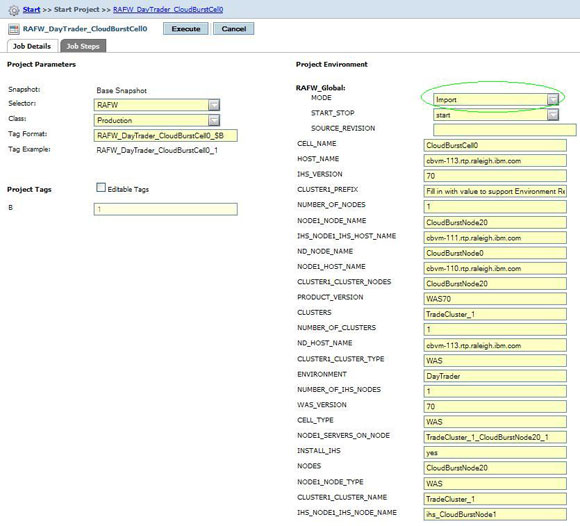Click the ND_NODE_NAME input field
Image resolution: width=580 pixels, height=526 pixels.
point(495,253)
